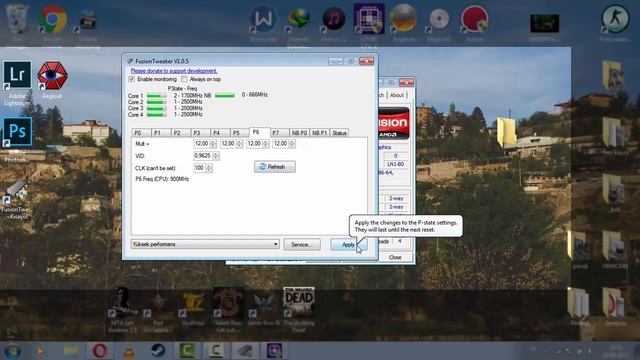Screen dimensions: 640x360
Task: Click the CLK value field 100
Action: (200, 168)
